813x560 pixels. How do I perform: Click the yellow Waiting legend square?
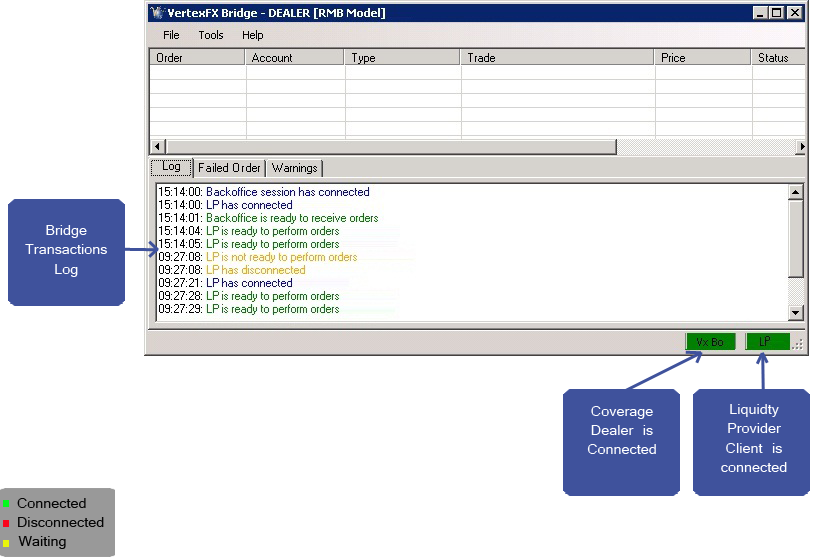[6, 543]
